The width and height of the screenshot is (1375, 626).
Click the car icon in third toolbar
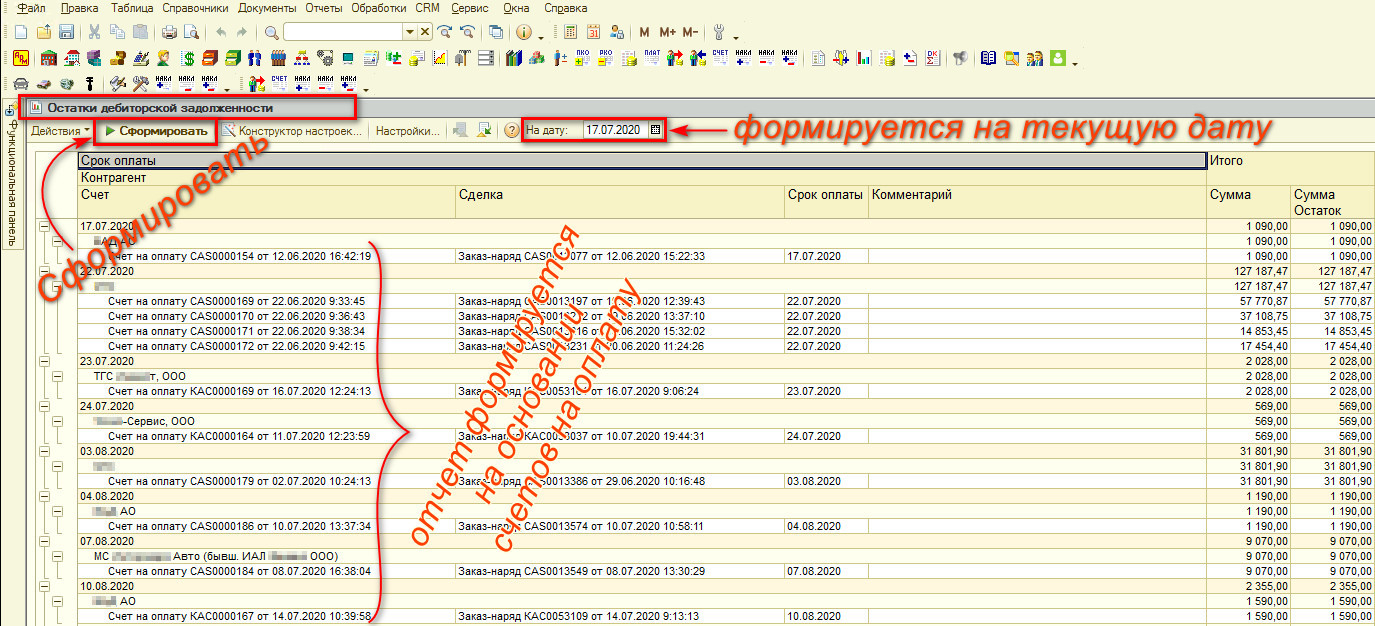point(21,83)
